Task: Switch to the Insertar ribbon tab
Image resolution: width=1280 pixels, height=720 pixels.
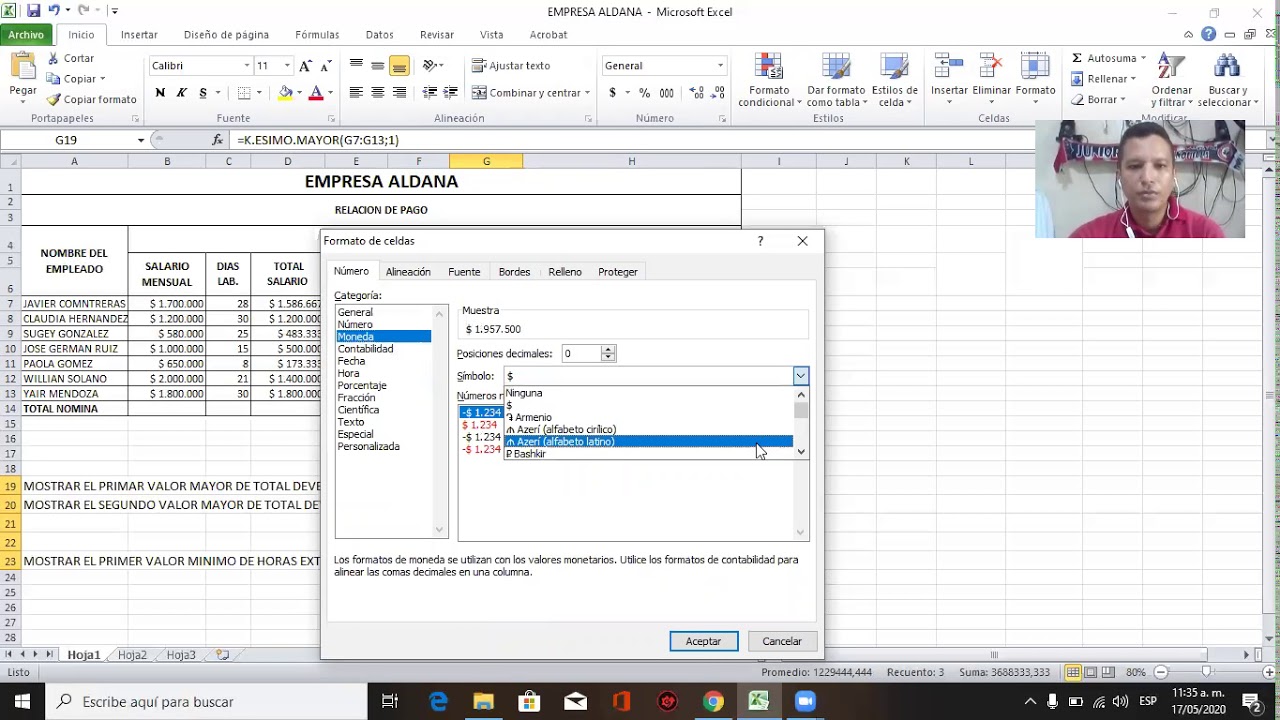Action: coord(139,35)
